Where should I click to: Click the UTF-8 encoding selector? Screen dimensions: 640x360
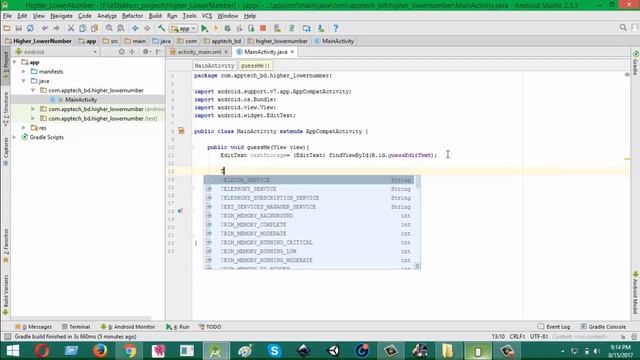tap(539, 336)
